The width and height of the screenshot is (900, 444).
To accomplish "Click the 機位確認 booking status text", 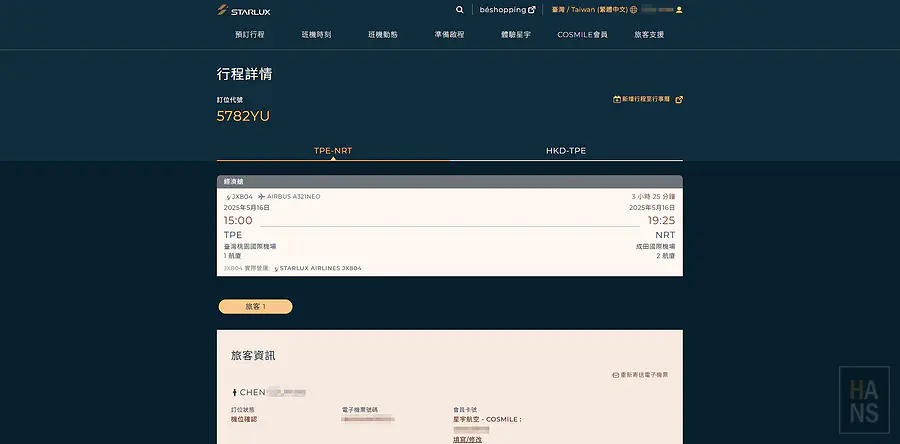I will point(244,419).
